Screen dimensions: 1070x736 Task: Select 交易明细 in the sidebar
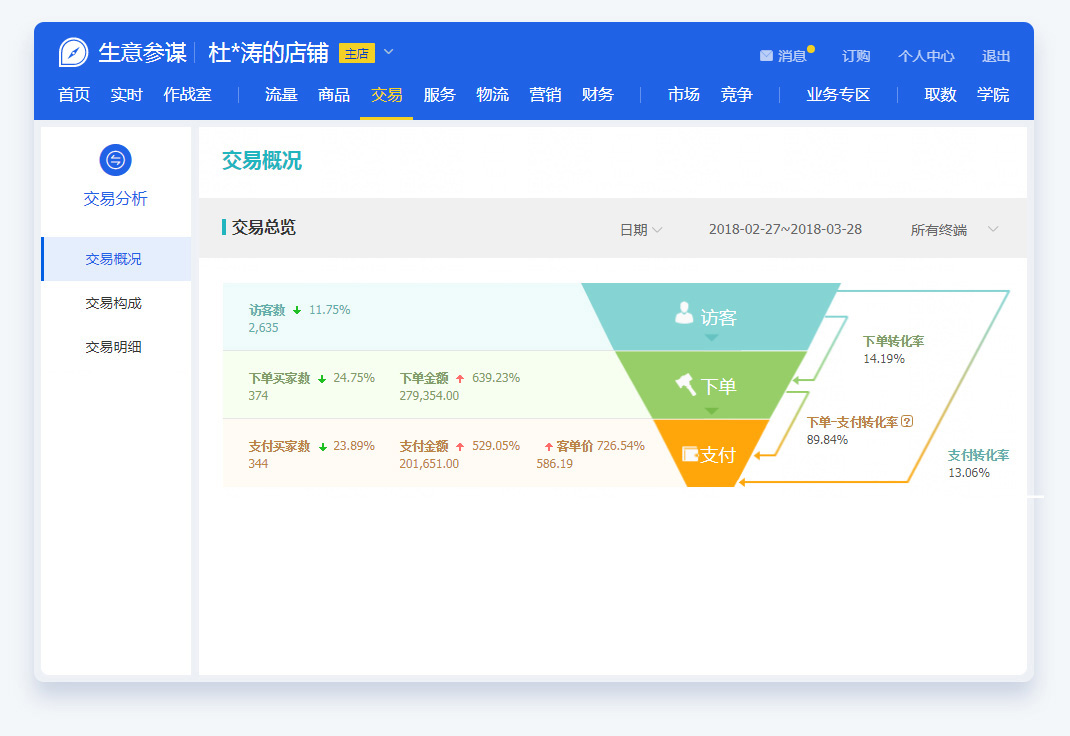114,347
